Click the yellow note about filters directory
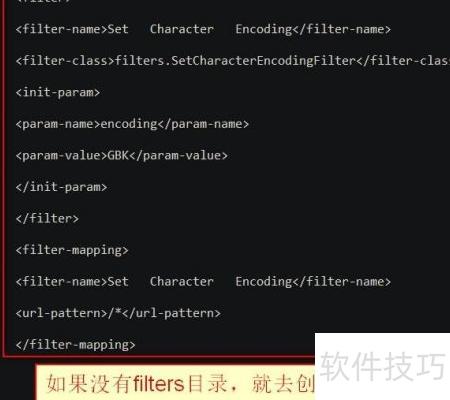 (x=175, y=383)
